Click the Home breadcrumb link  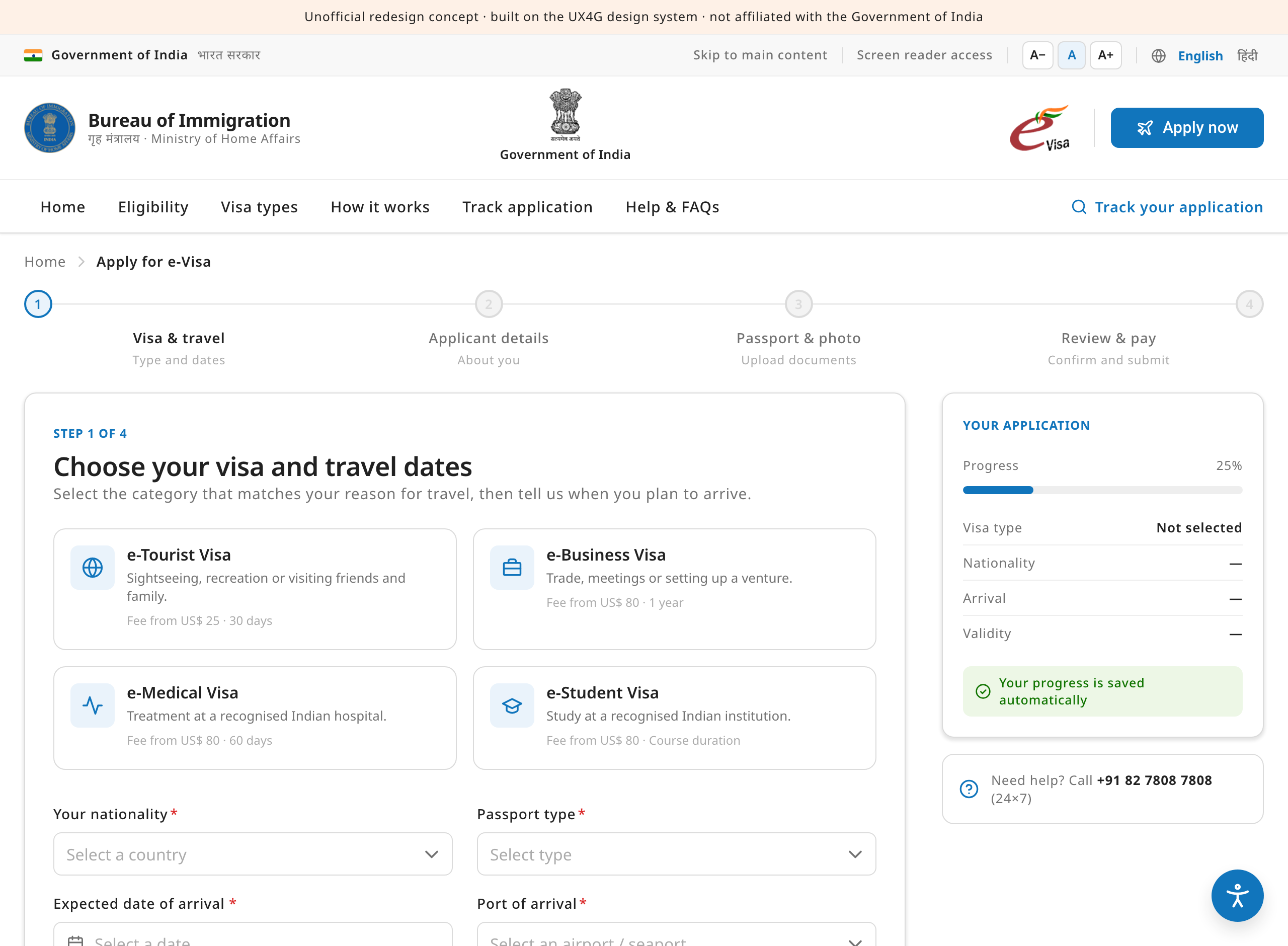coord(45,262)
